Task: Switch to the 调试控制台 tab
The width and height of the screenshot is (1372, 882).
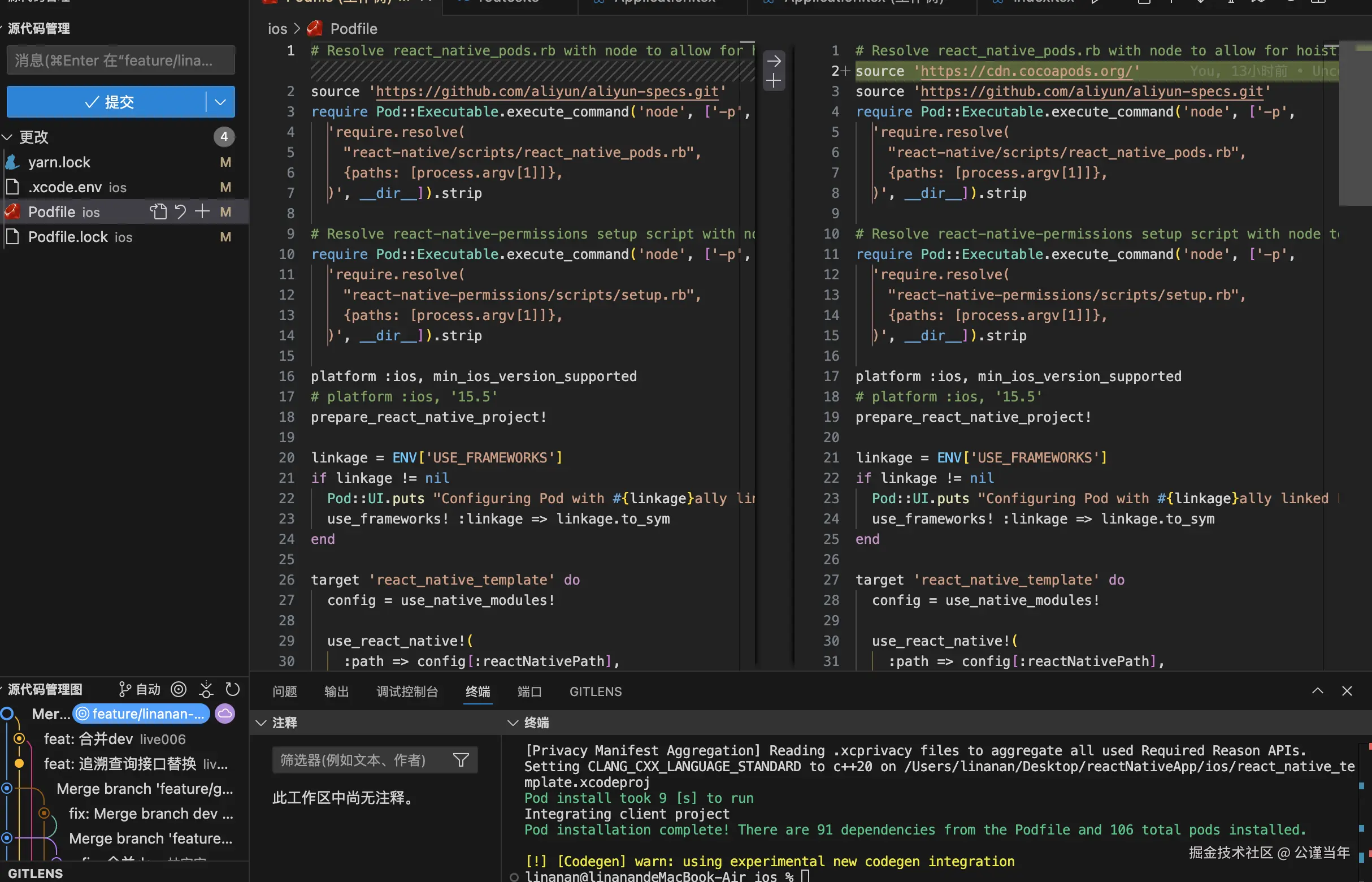Action: [407, 691]
